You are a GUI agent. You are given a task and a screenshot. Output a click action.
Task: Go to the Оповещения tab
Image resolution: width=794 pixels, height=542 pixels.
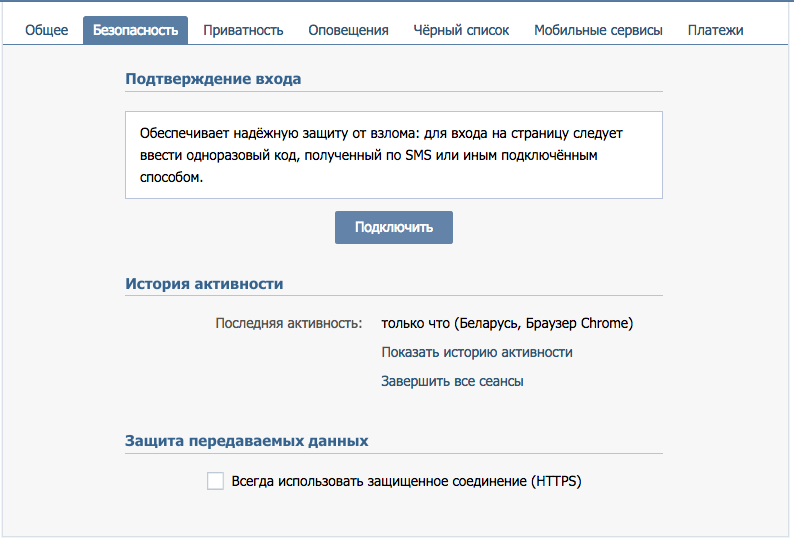click(x=348, y=30)
